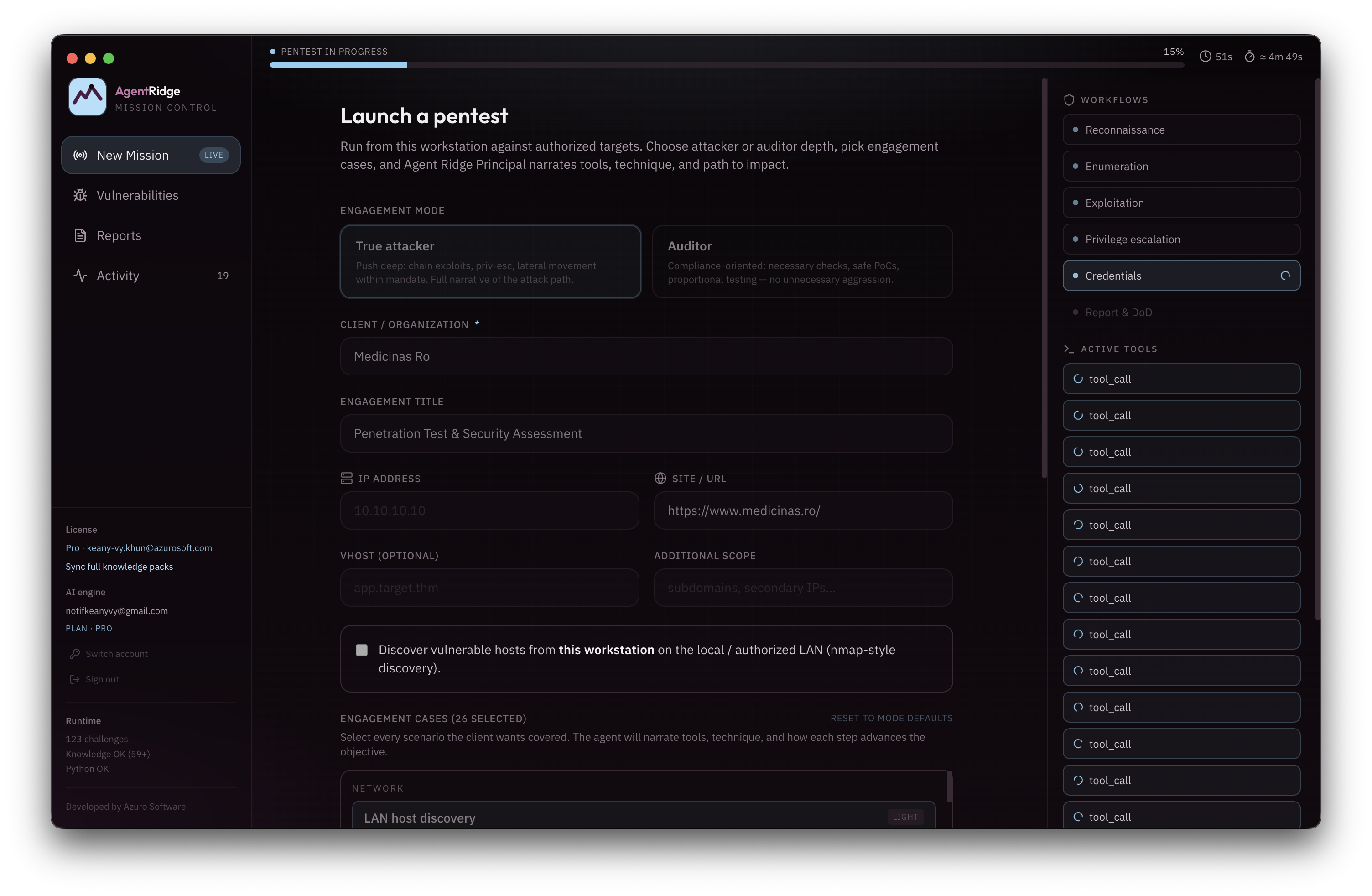This screenshot has width=1372, height=896.
Task: Click Sync full knowledge packs link
Action: pos(120,567)
